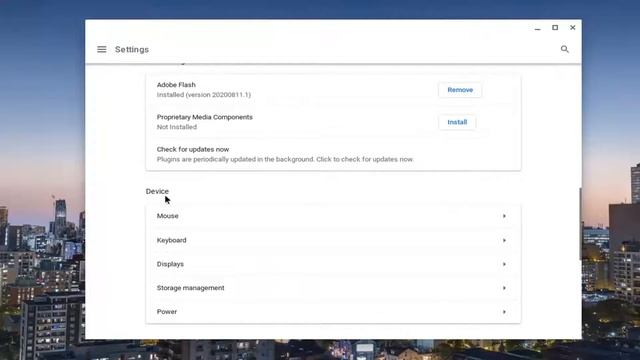Install Proprietary Media Components

coord(457,122)
